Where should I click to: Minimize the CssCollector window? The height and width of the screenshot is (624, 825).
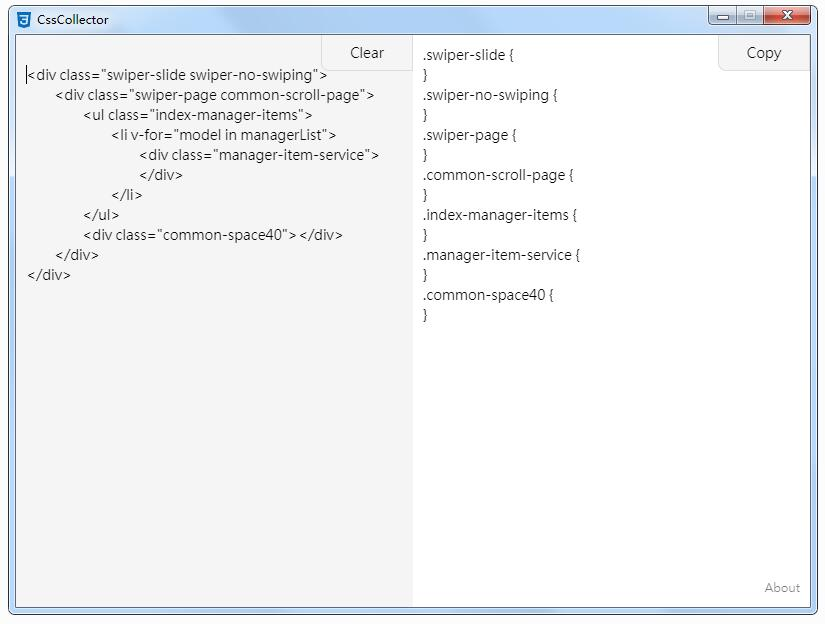[x=723, y=16]
